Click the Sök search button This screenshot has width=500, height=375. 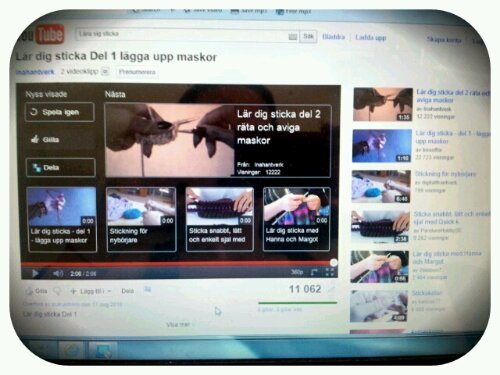[308, 36]
